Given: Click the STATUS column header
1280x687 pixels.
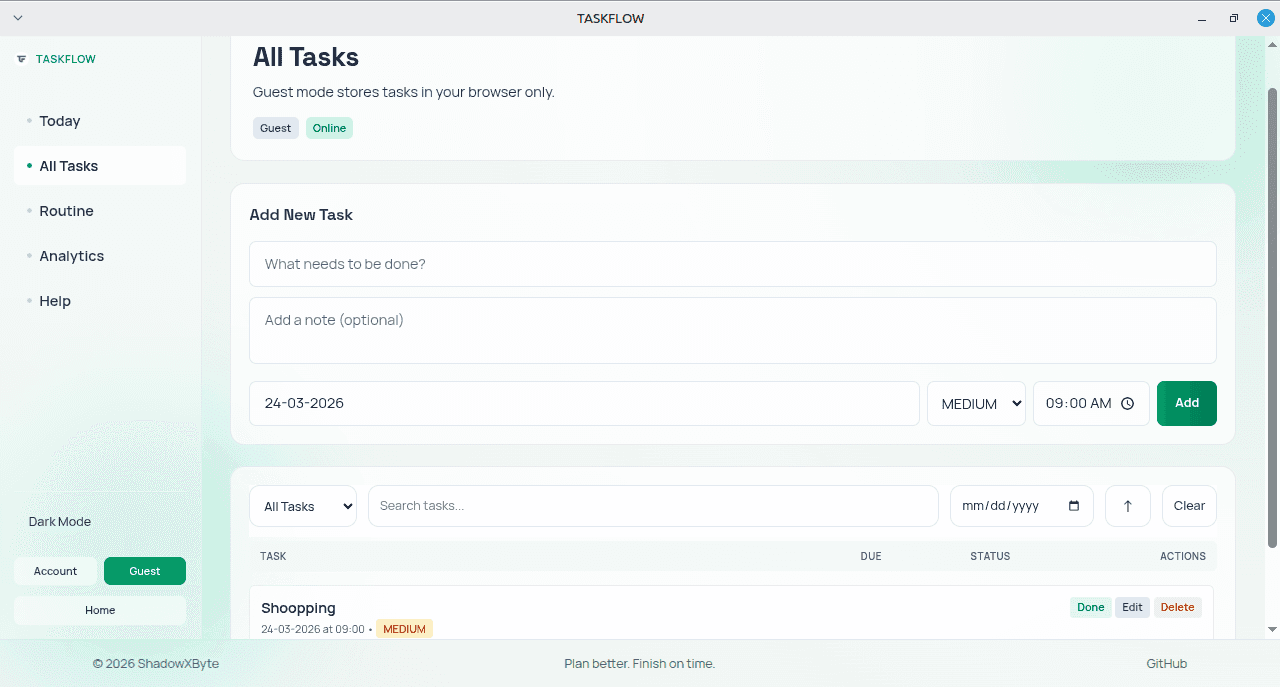Looking at the screenshot, I should tap(990, 556).
